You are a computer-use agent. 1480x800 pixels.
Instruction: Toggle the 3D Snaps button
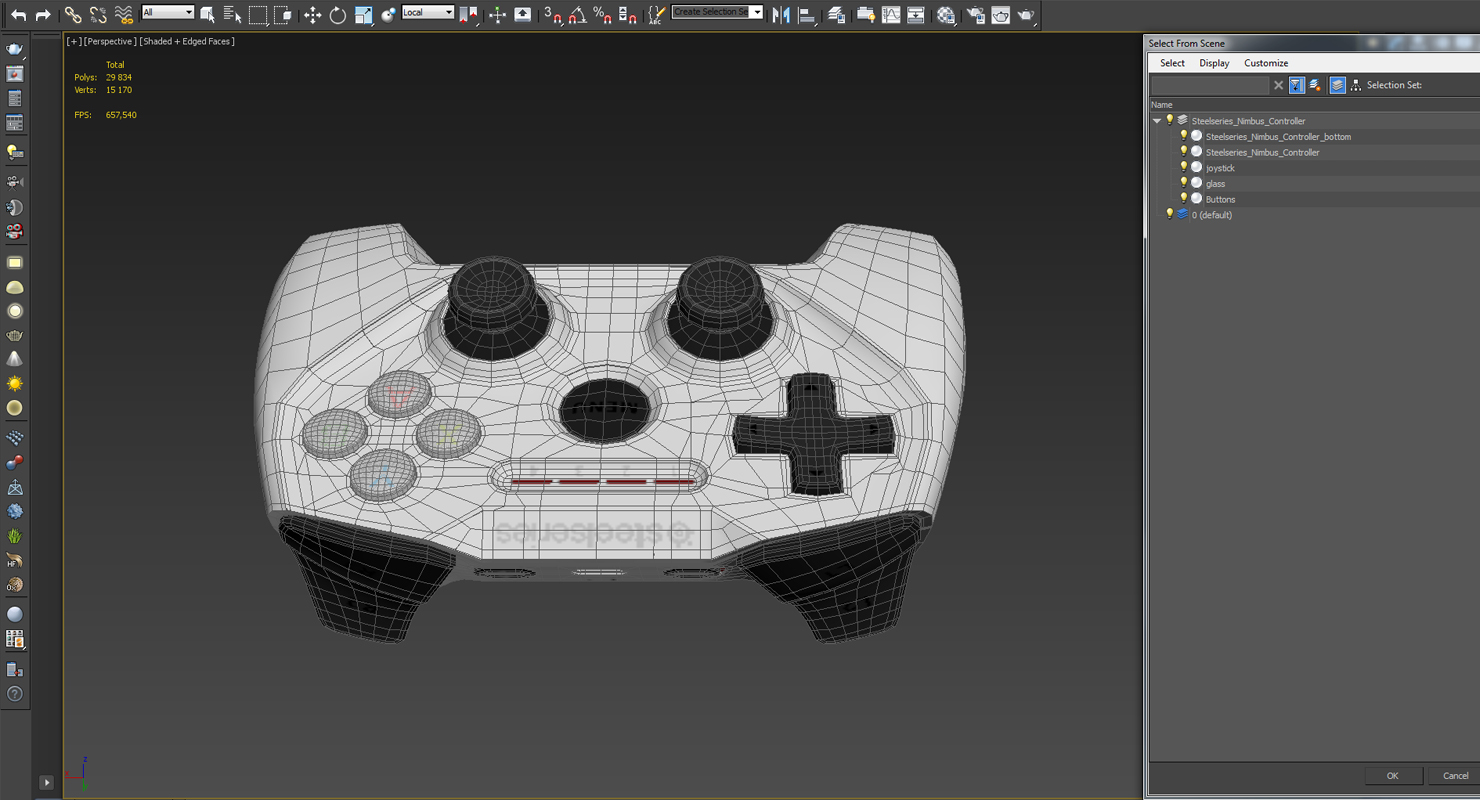click(553, 15)
